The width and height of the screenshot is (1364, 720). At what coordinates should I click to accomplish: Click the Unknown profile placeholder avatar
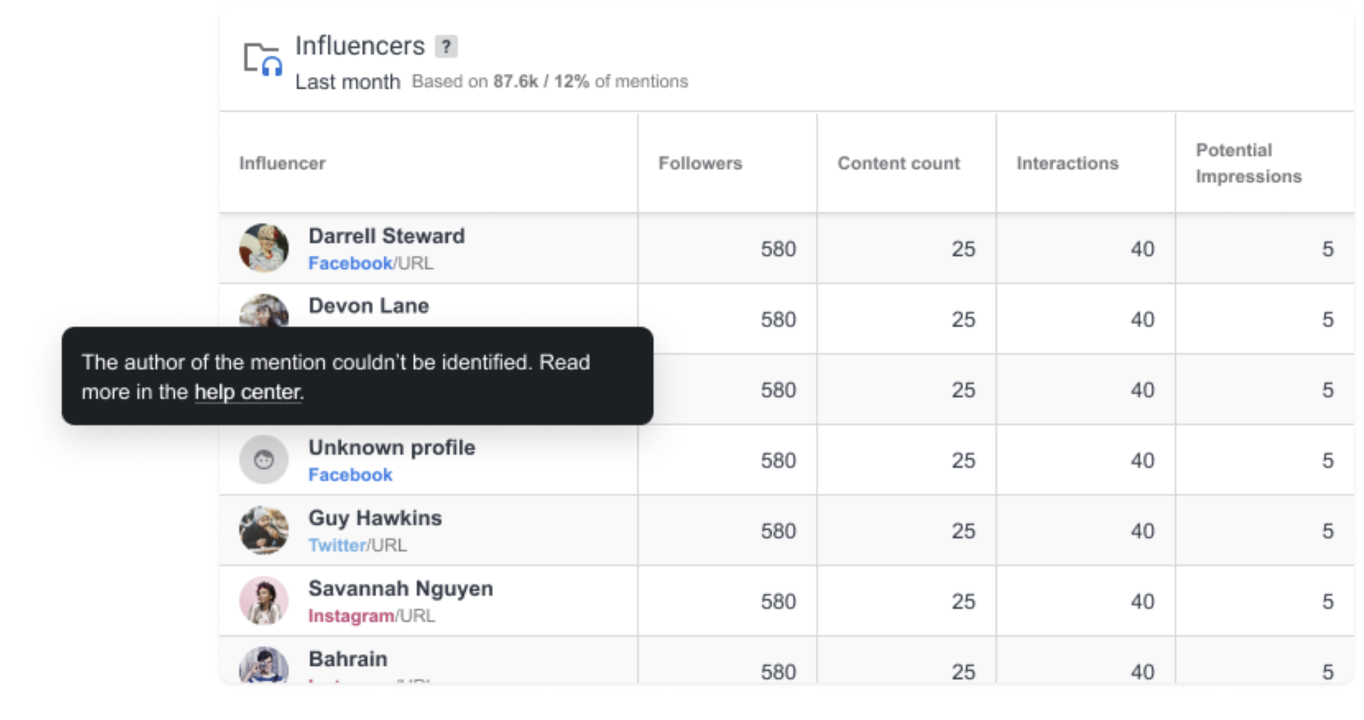pyautogui.click(x=263, y=459)
